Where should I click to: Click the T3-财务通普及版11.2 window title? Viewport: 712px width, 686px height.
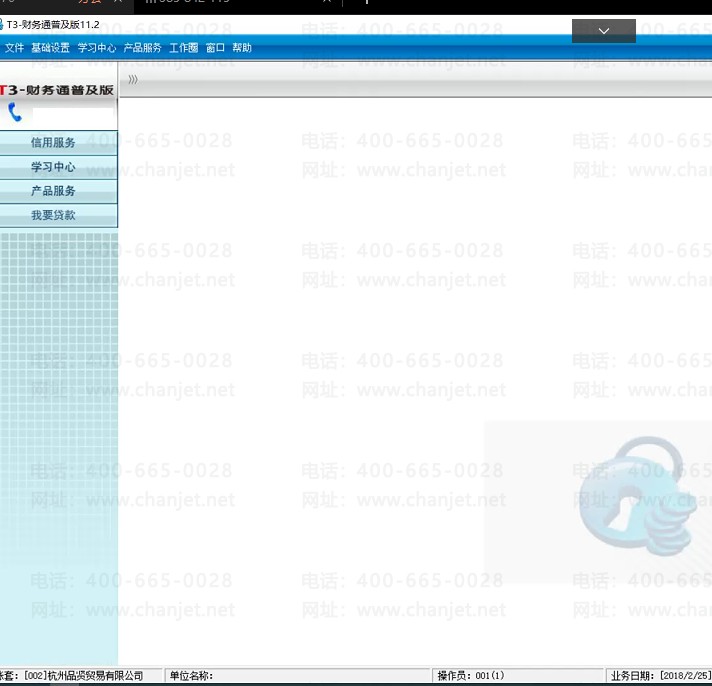(x=53, y=25)
